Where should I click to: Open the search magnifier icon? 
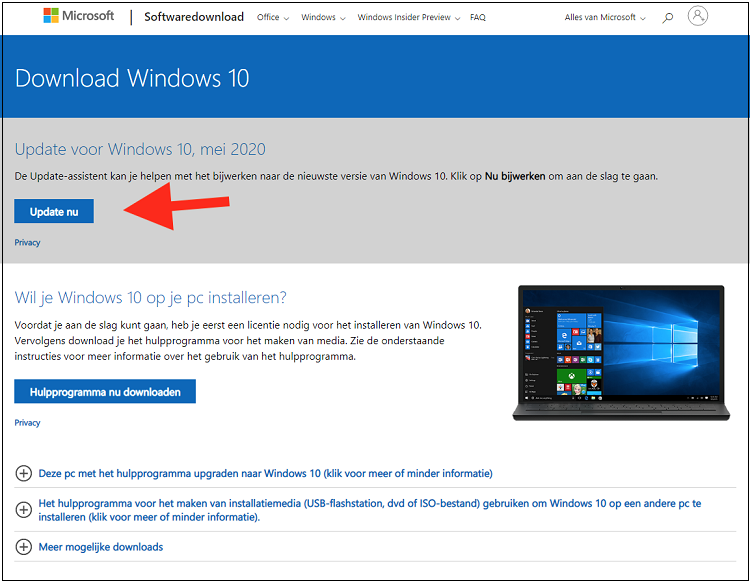pyautogui.click(x=668, y=18)
